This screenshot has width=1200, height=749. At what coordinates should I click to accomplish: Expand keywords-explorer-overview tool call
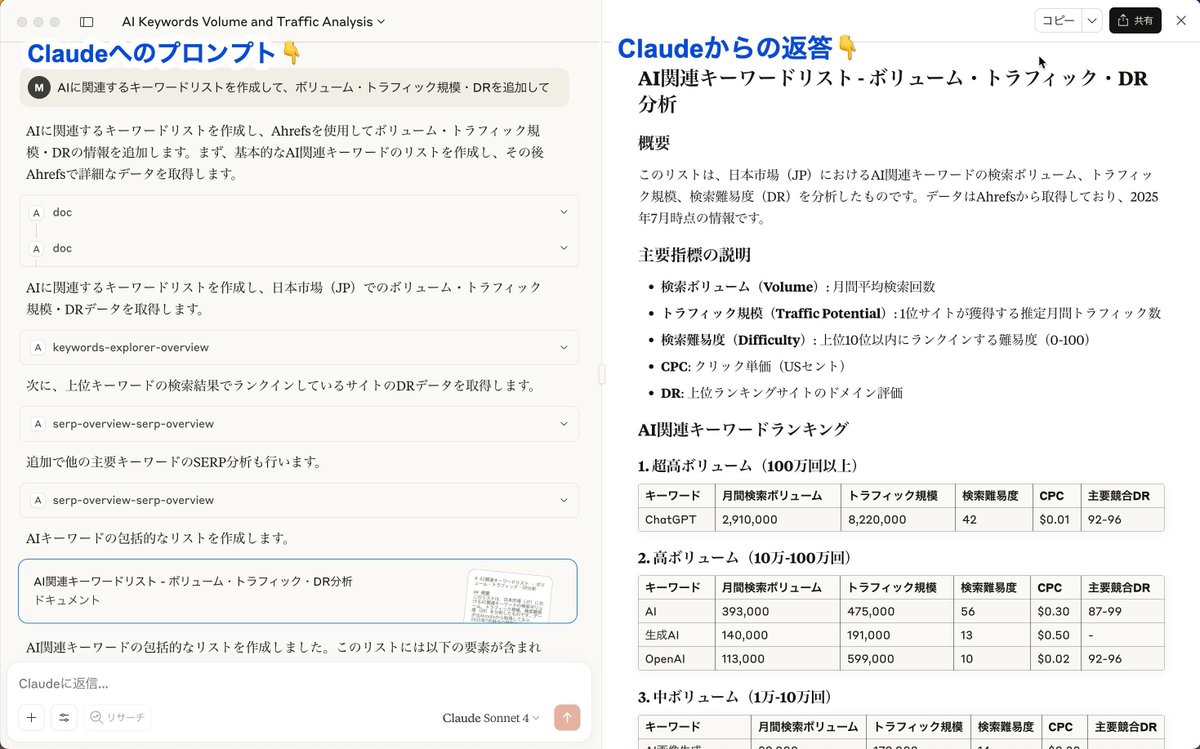(299, 347)
